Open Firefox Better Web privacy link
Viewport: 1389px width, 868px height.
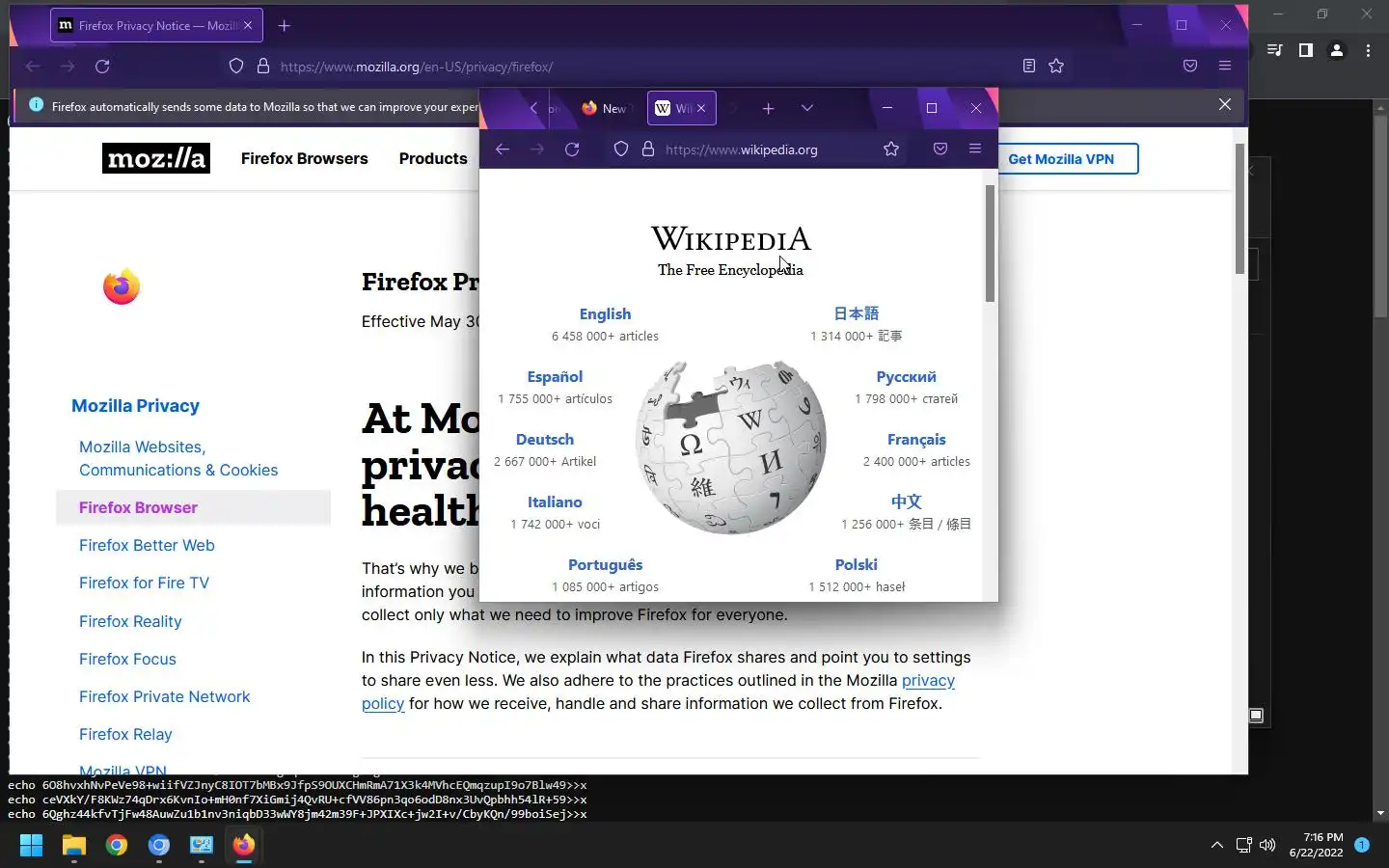tap(147, 546)
